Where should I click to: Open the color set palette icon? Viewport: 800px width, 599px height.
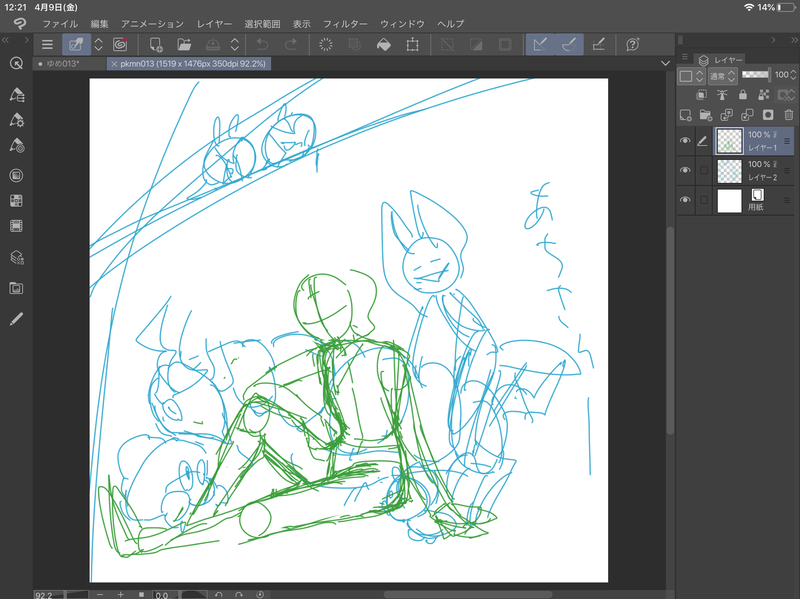click(x=16, y=201)
